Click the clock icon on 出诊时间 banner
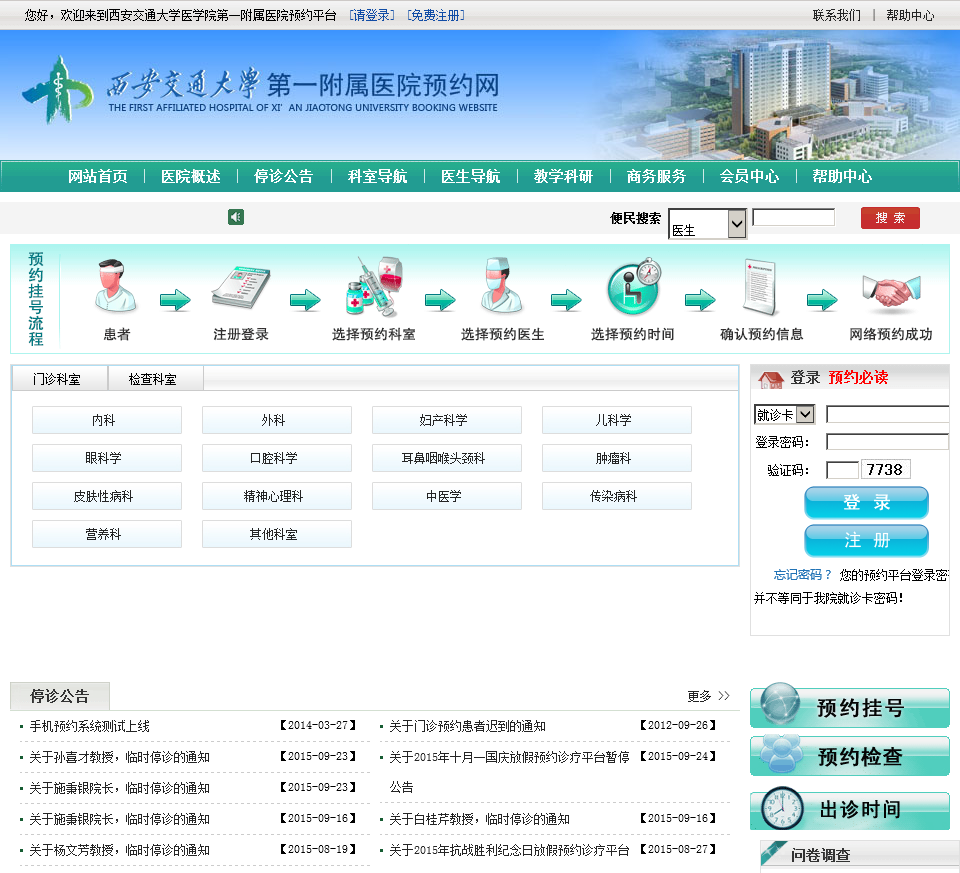Viewport: 960px width, 873px height. pyautogui.click(x=782, y=809)
